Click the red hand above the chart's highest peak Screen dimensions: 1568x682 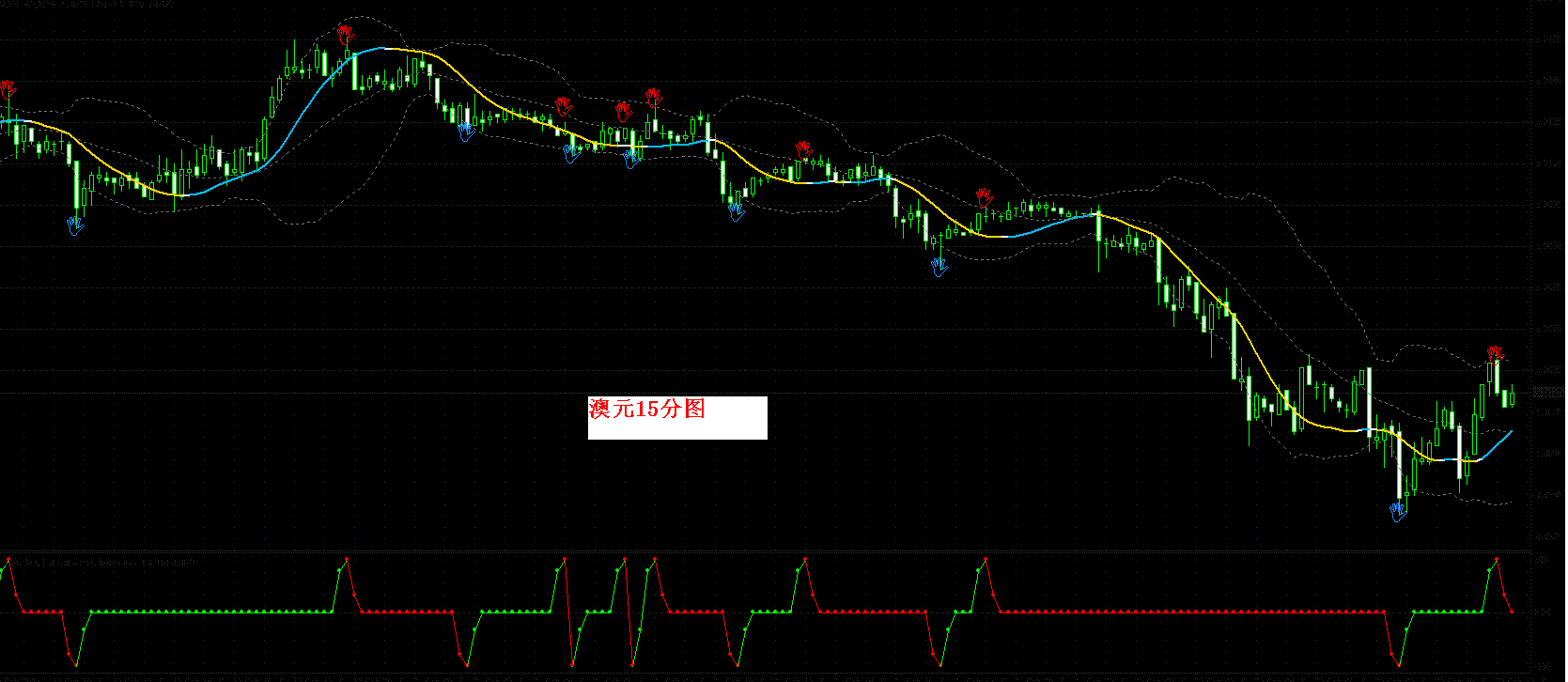point(346,35)
